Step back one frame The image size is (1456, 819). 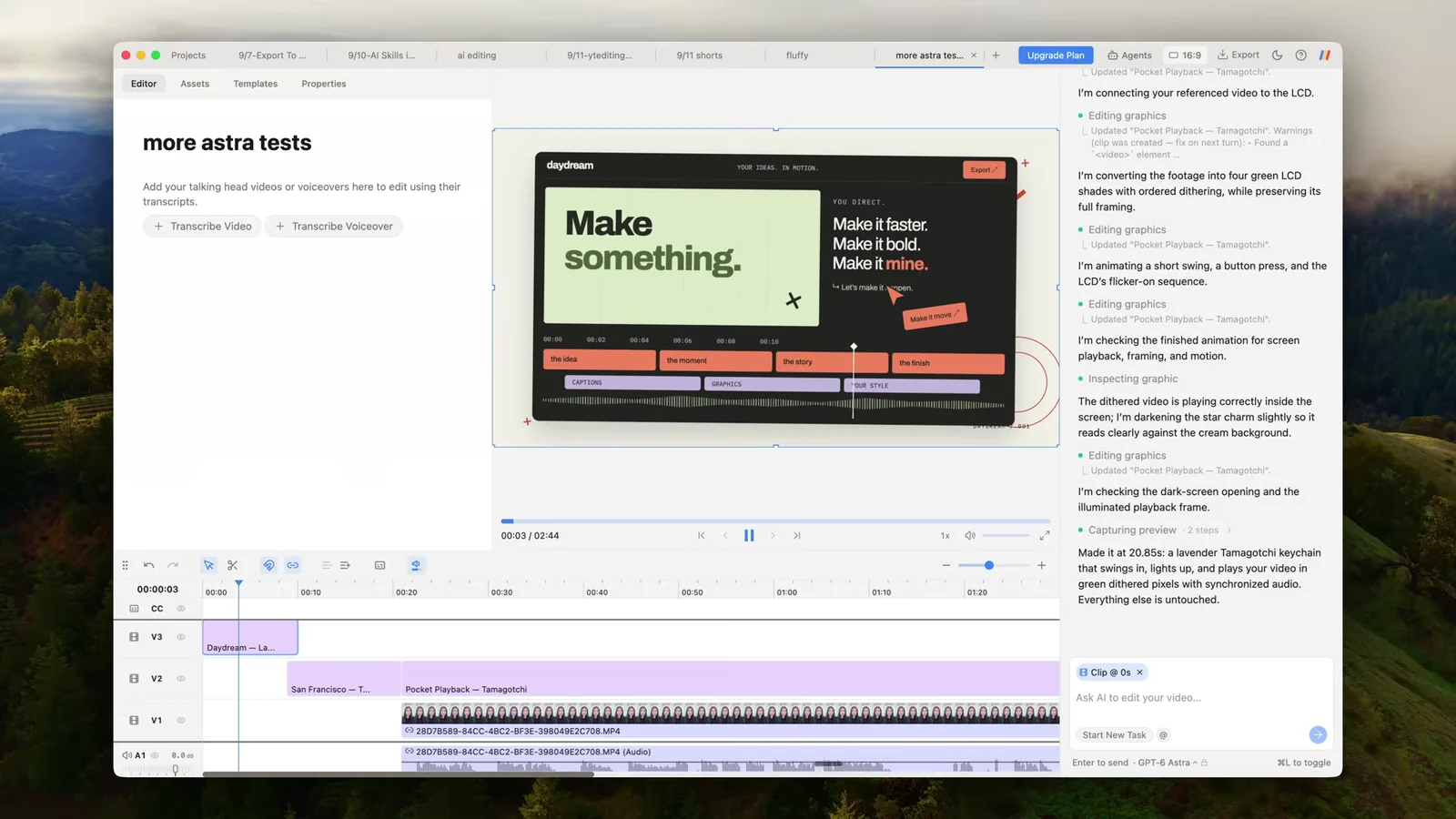725,535
